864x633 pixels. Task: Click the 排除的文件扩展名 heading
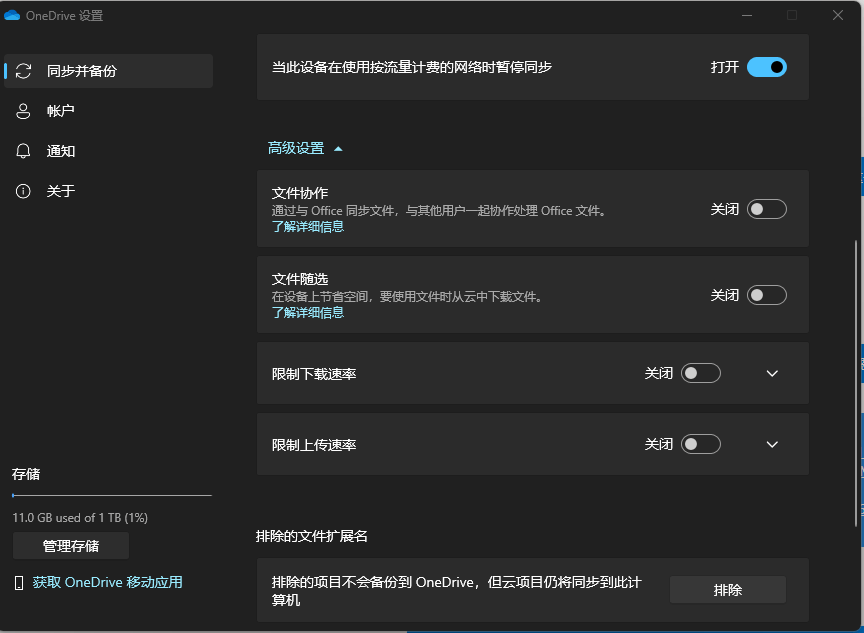coord(312,536)
